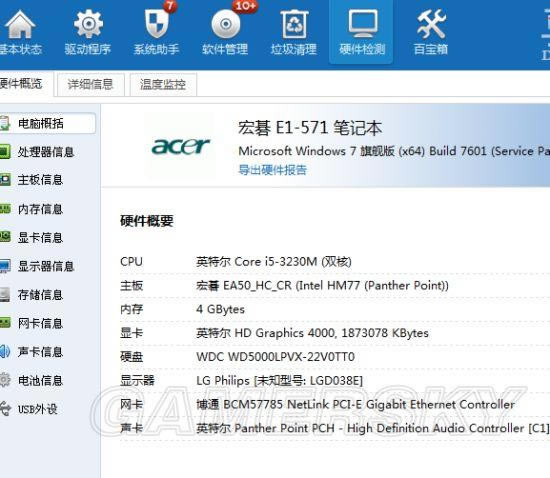Open the 软件管理 disc icon
The width and height of the screenshot is (550, 478).
tap(226, 24)
